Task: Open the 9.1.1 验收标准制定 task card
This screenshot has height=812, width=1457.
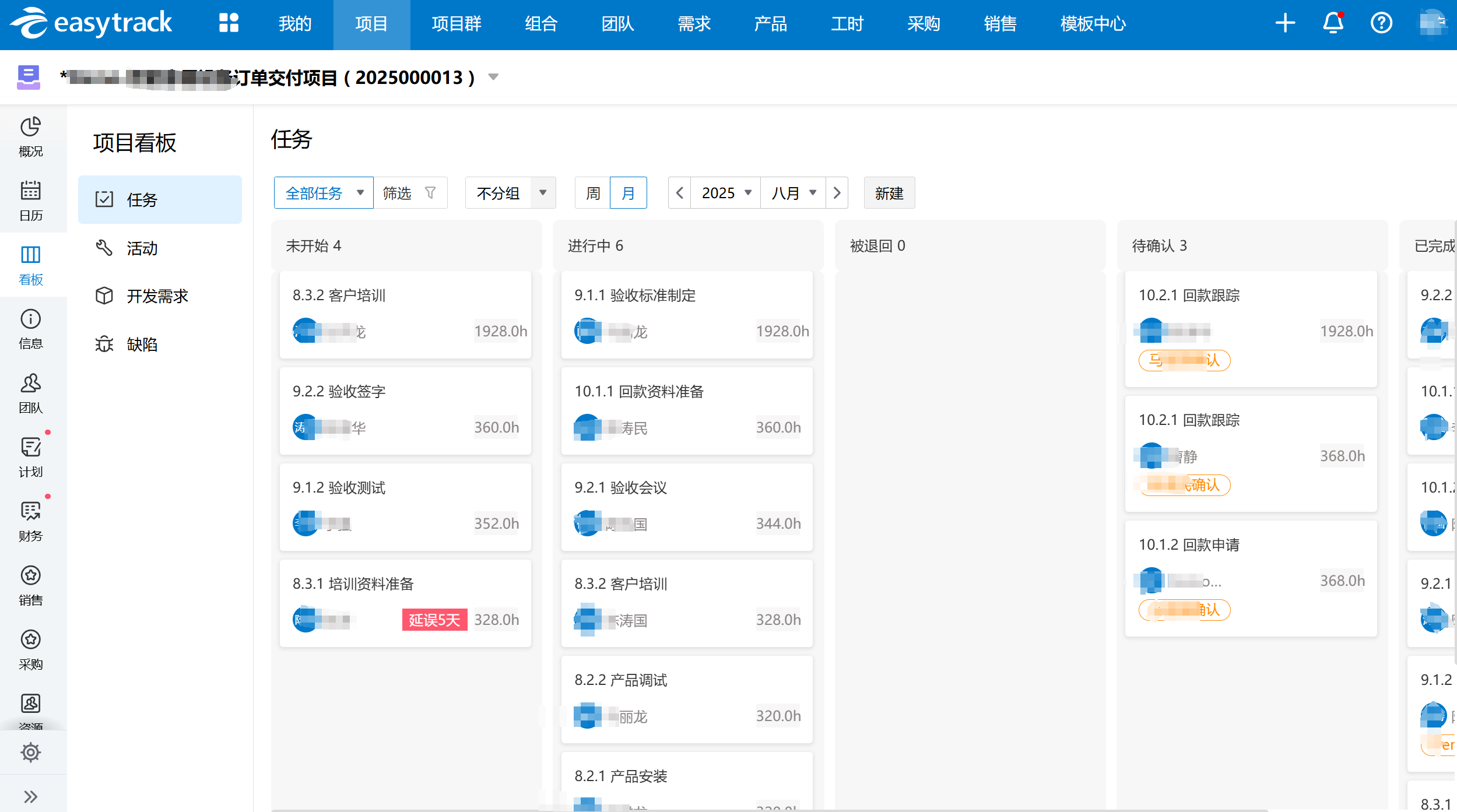Action: click(686, 314)
